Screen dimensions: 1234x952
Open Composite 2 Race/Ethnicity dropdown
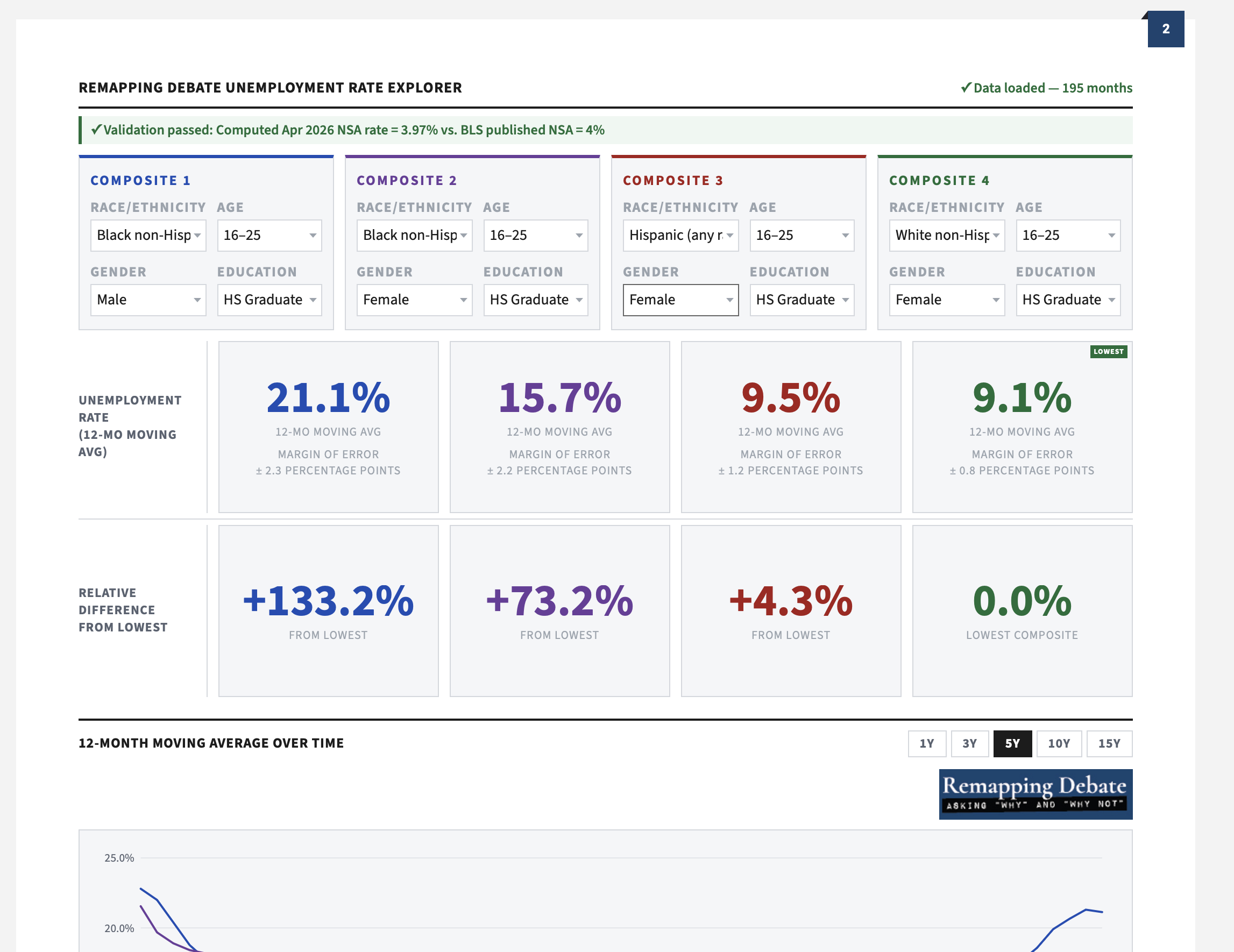(x=414, y=235)
